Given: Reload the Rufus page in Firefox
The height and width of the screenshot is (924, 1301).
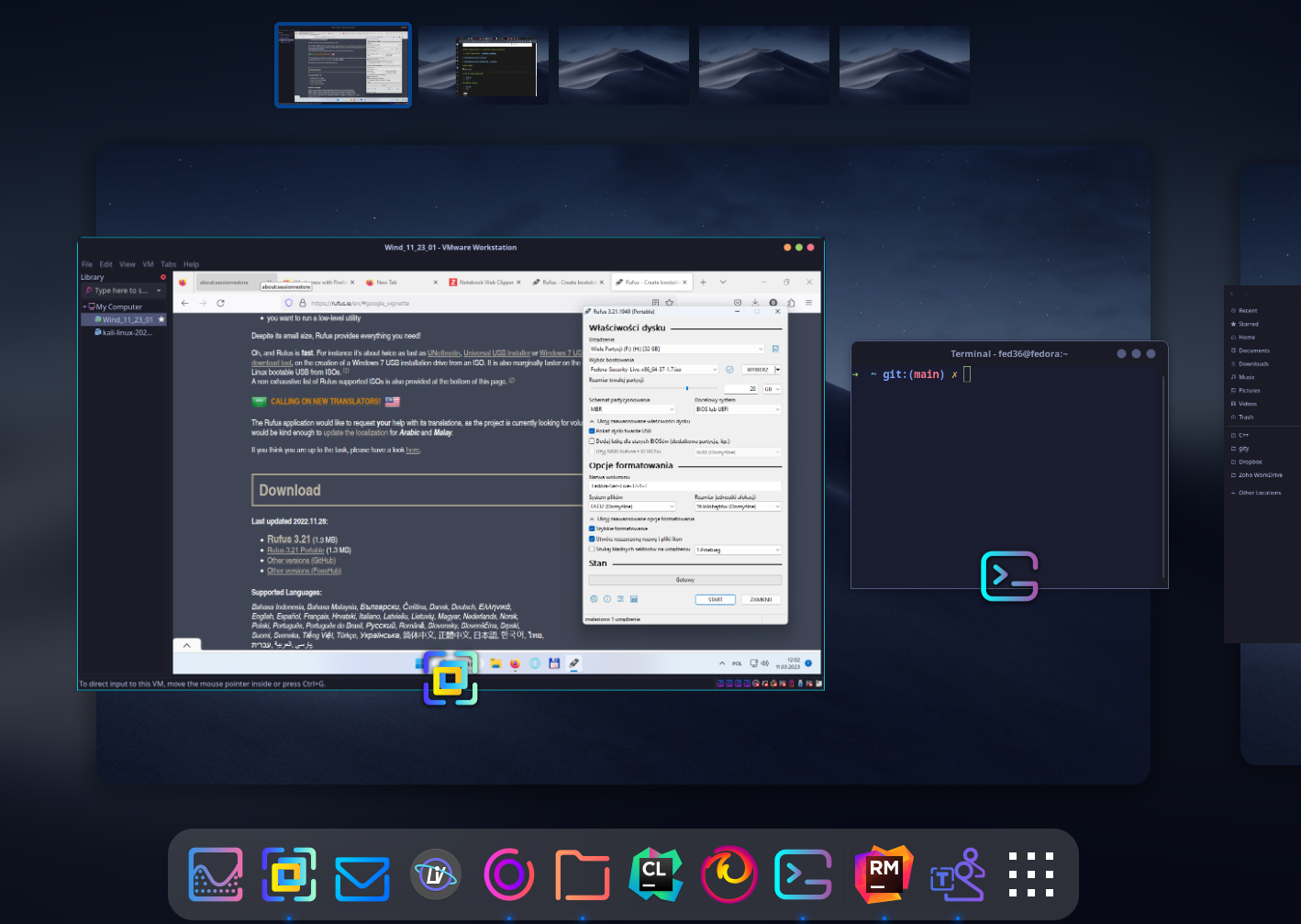Looking at the screenshot, I should coord(220,303).
